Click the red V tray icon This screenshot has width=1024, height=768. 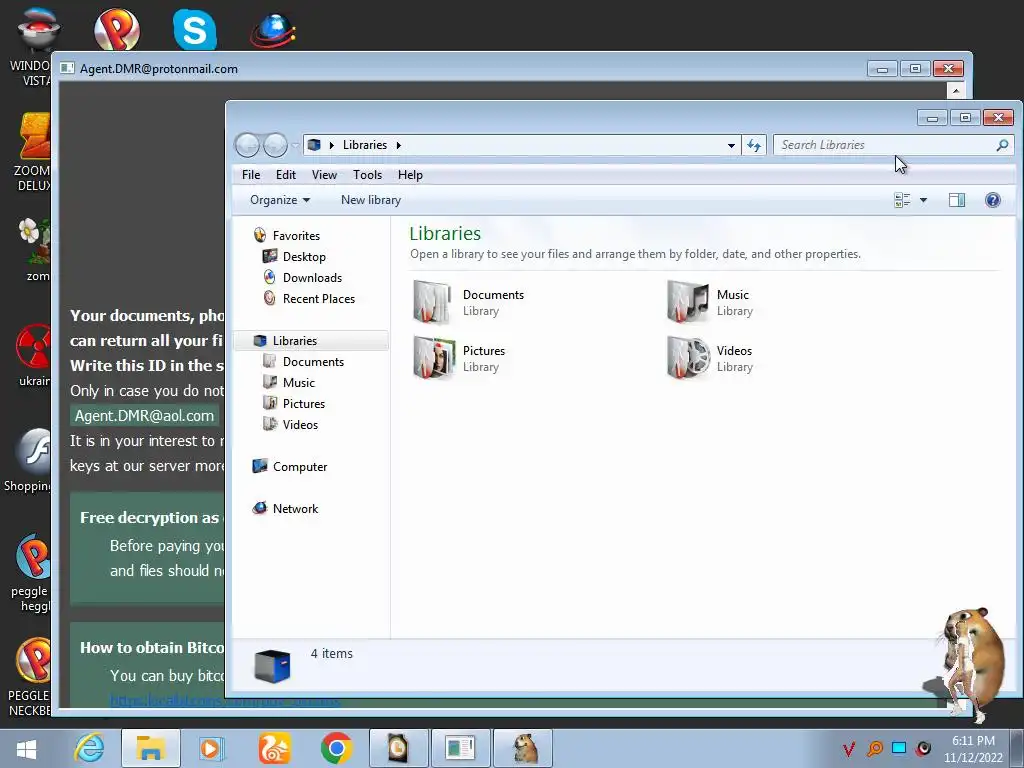849,749
